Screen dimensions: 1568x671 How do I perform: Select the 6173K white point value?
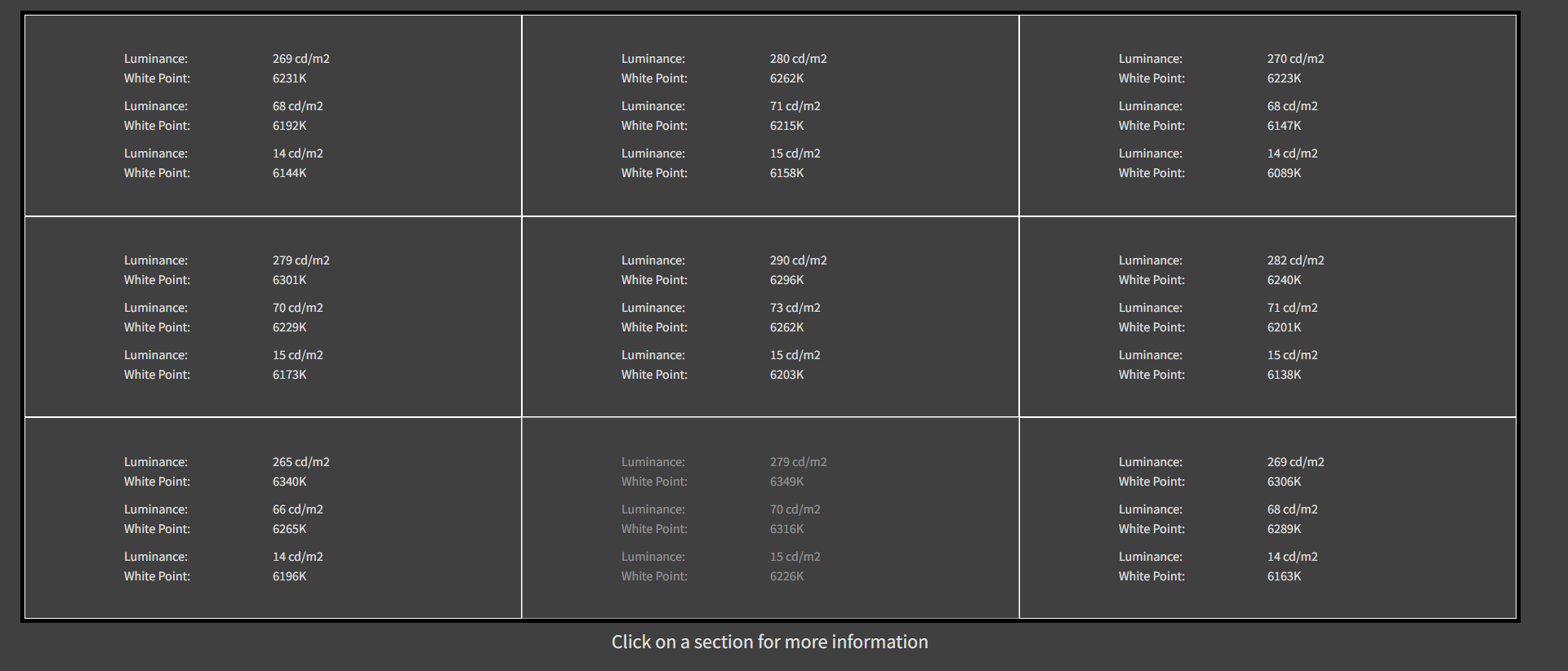pos(289,375)
